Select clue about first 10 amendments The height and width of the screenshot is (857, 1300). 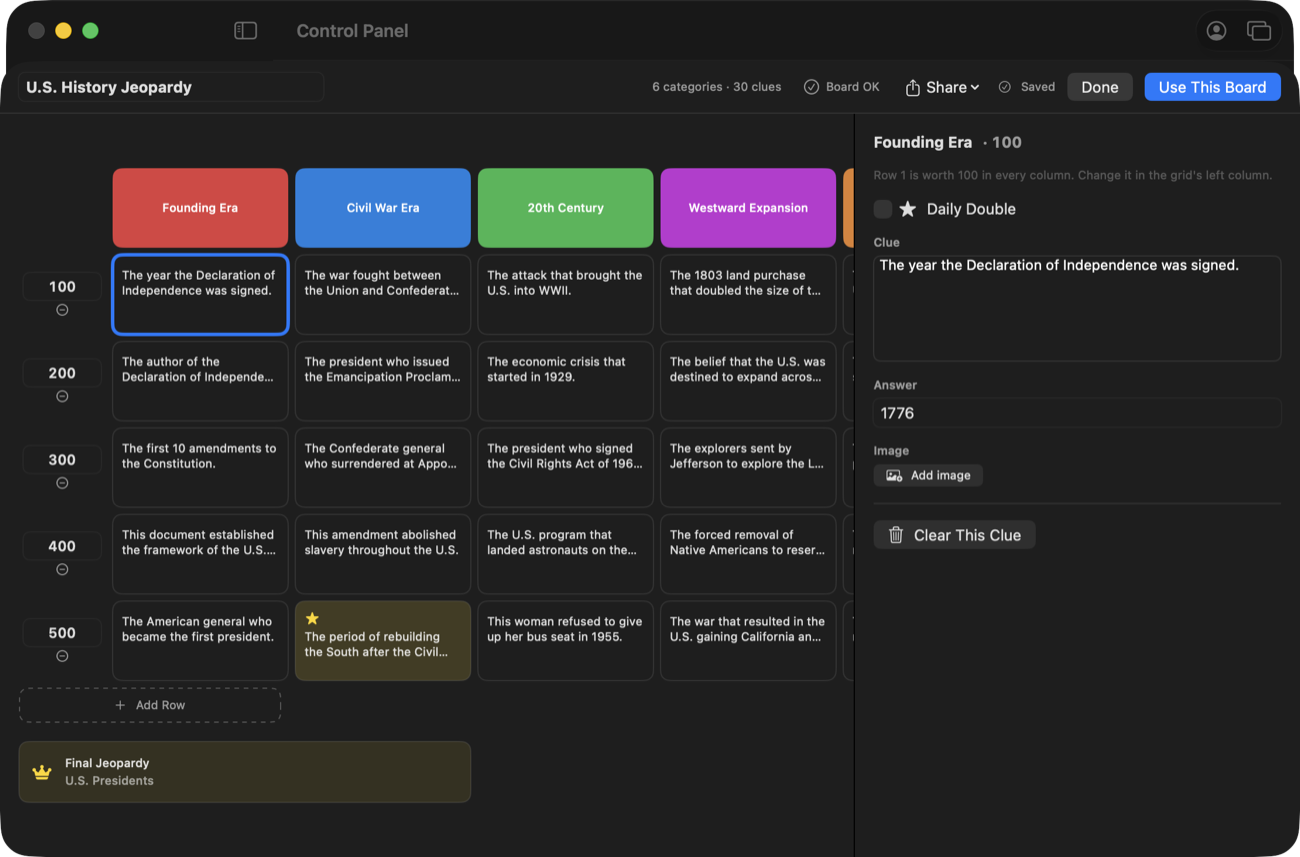(x=200, y=467)
